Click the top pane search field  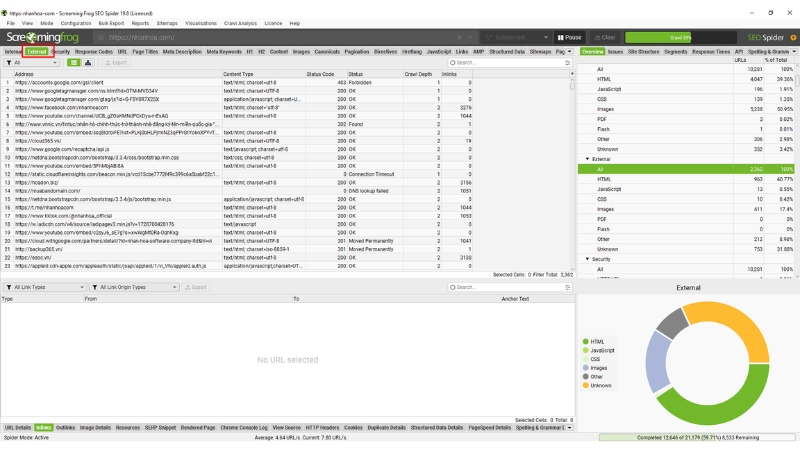[x=505, y=62]
